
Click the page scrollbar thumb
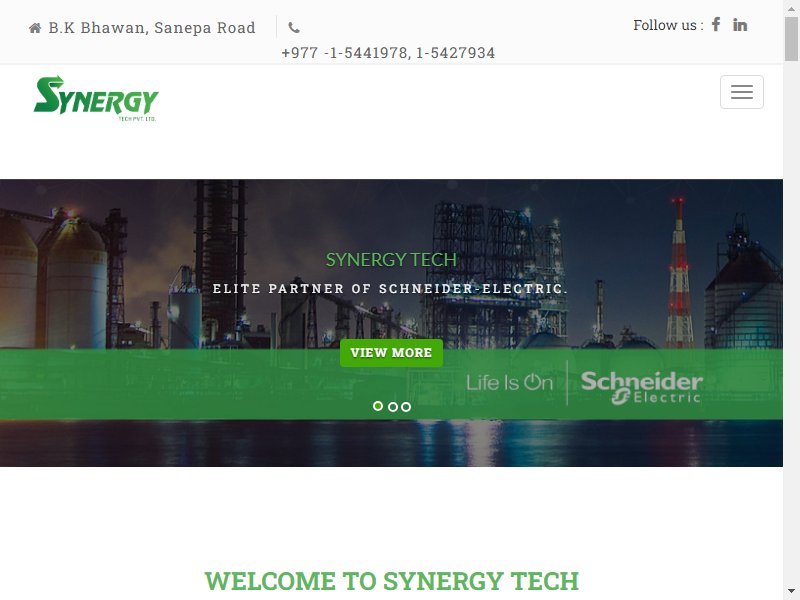(791, 38)
